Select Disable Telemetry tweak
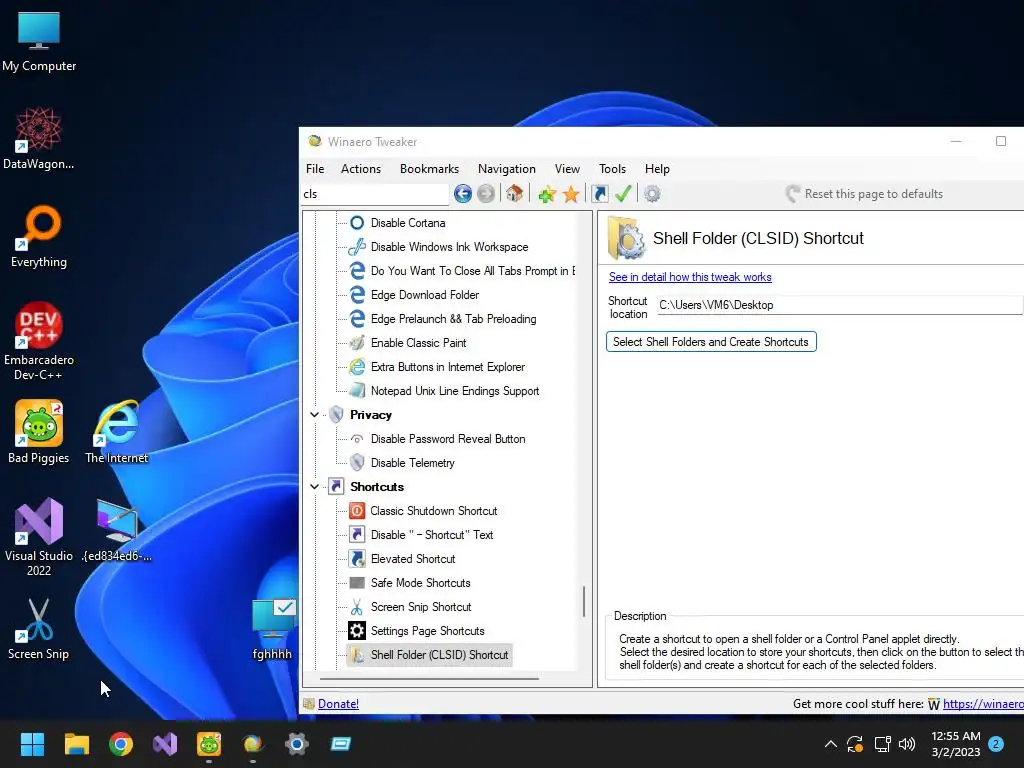The width and height of the screenshot is (1024, 768). click(412, 463)
